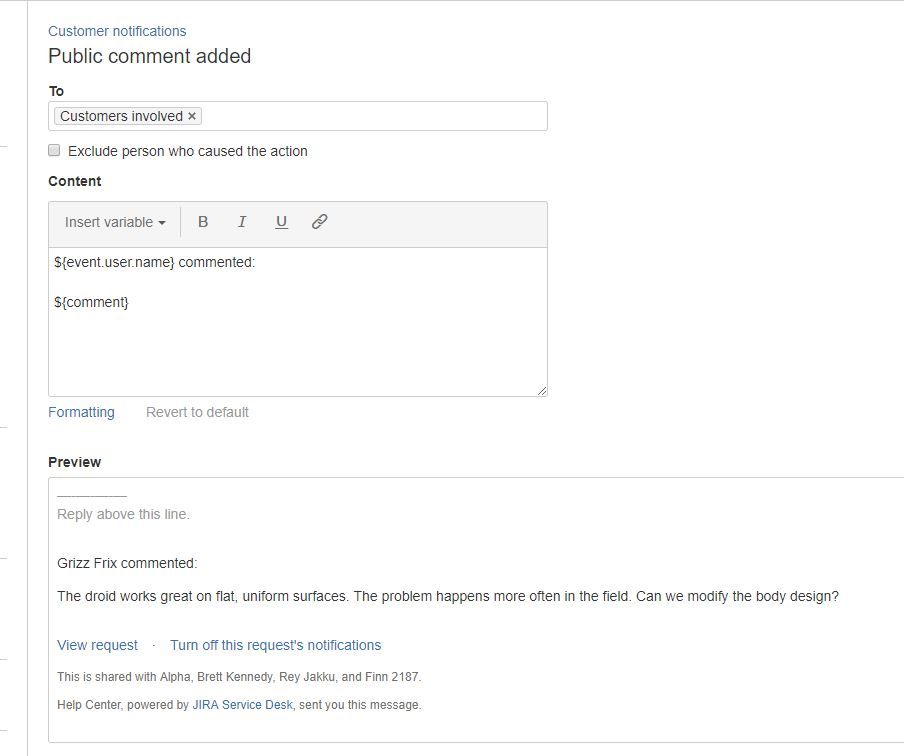Click Revert to default
The width and height of the screenshot is (904, 756).
pyautogui.click(x=197, y=412)
